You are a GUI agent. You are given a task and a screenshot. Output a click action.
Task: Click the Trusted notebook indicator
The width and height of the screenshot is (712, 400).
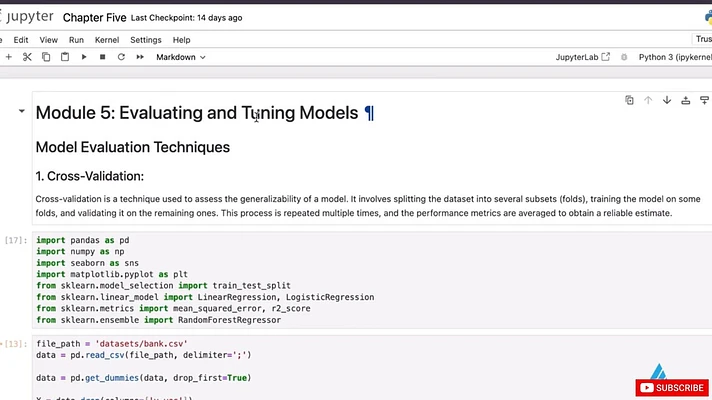703,40
